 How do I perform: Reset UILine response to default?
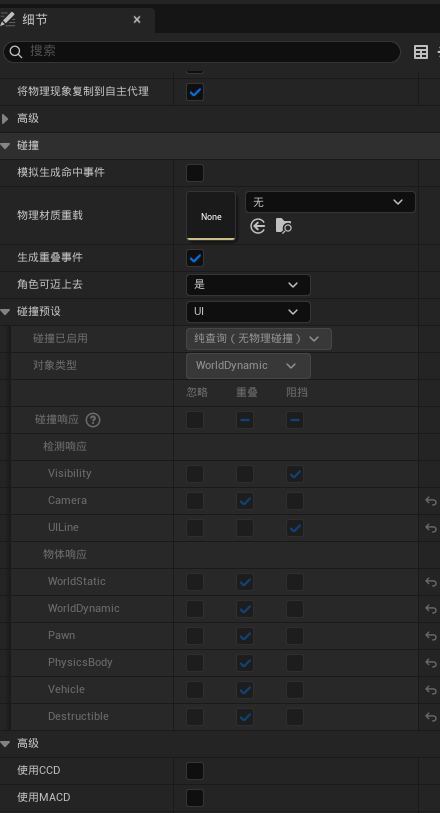coord(431,528)
